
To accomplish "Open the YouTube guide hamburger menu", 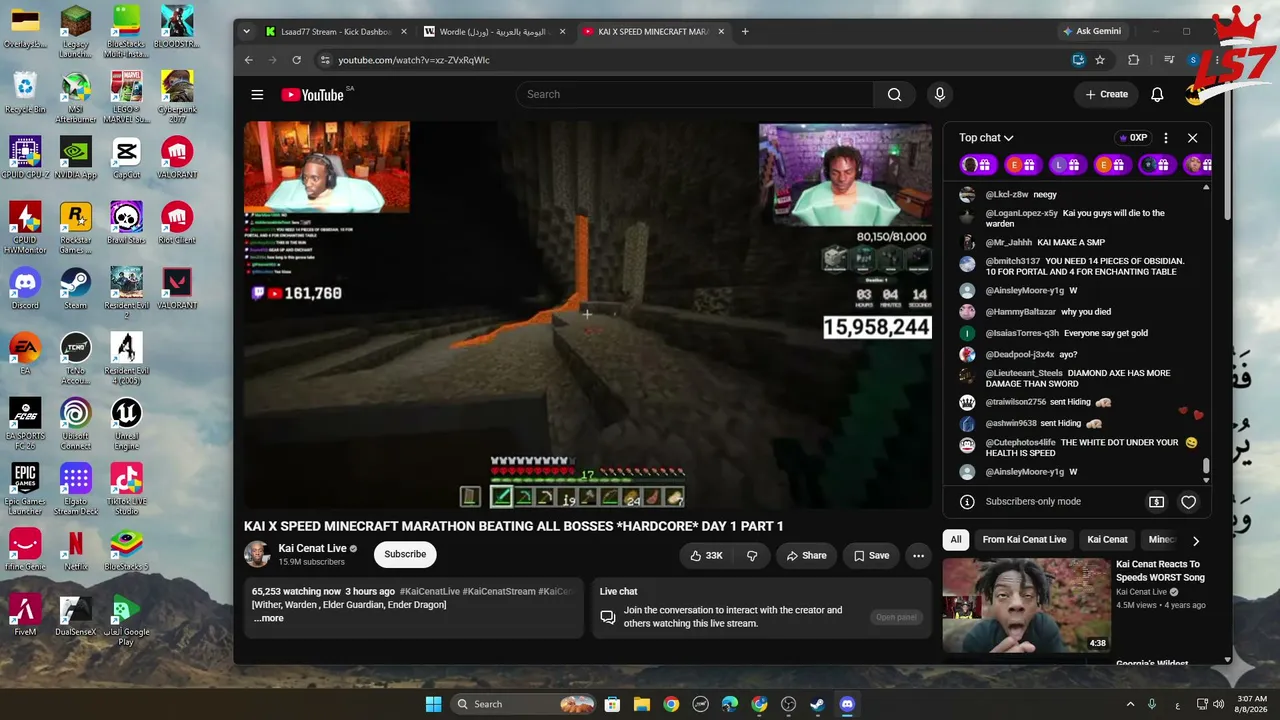I will [x=257, y=95].
